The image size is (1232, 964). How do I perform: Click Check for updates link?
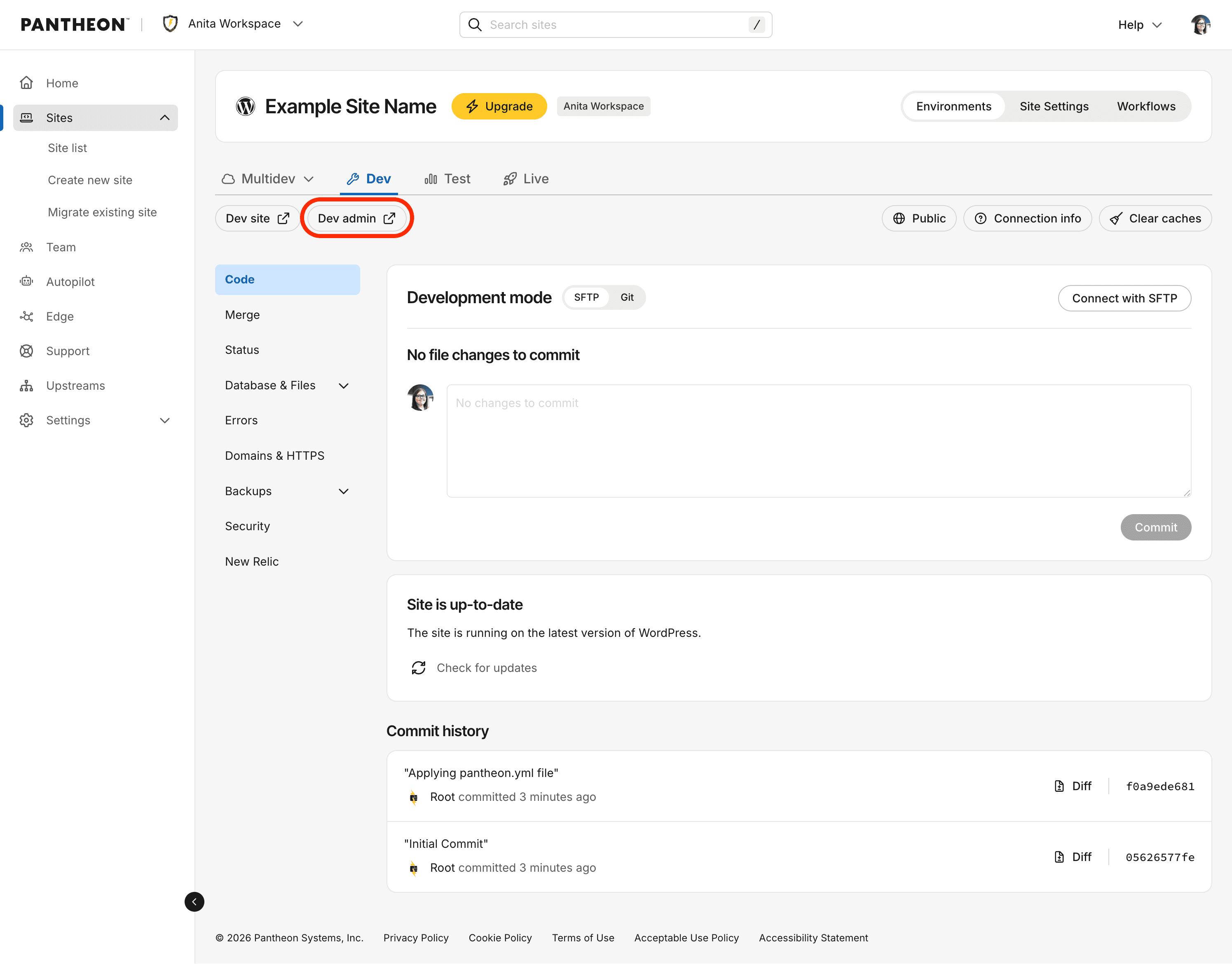(x=487, y=668)
